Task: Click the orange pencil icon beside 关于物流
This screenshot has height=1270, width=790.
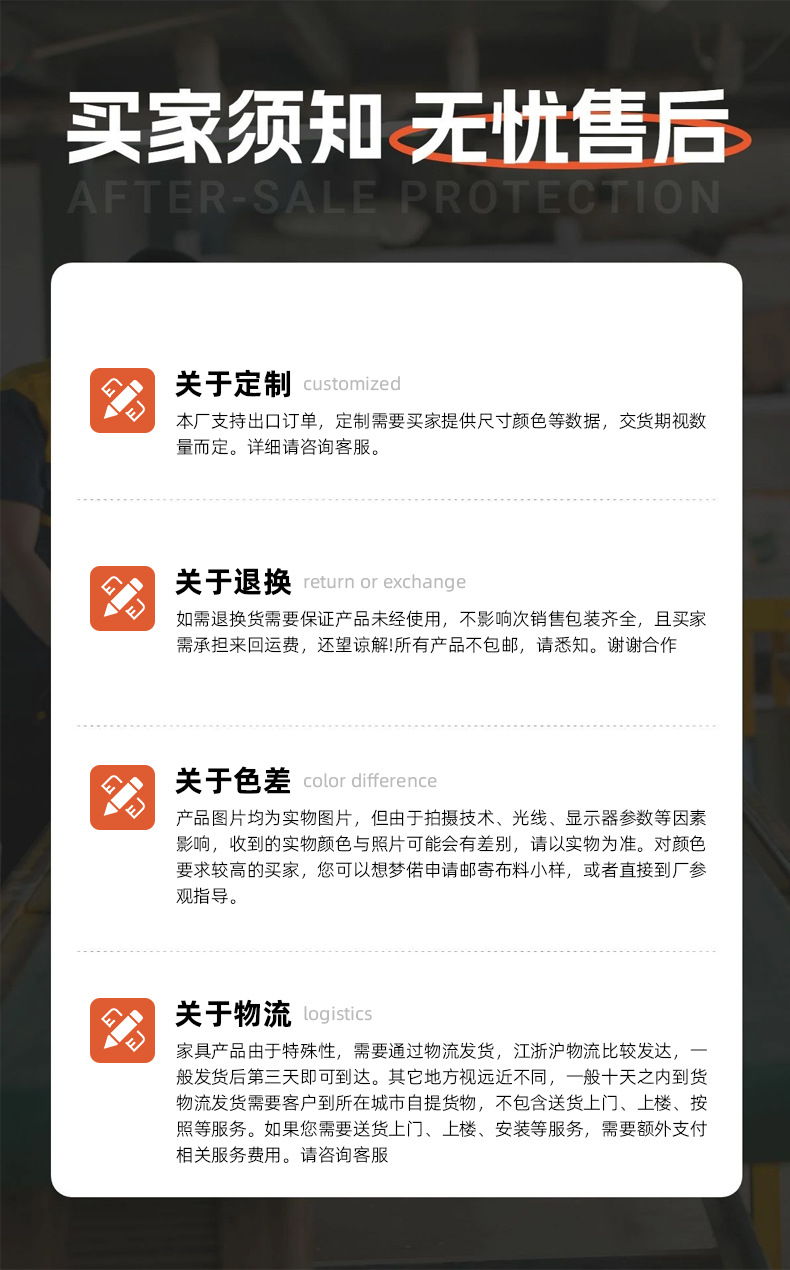Action: coord(122,1030)
